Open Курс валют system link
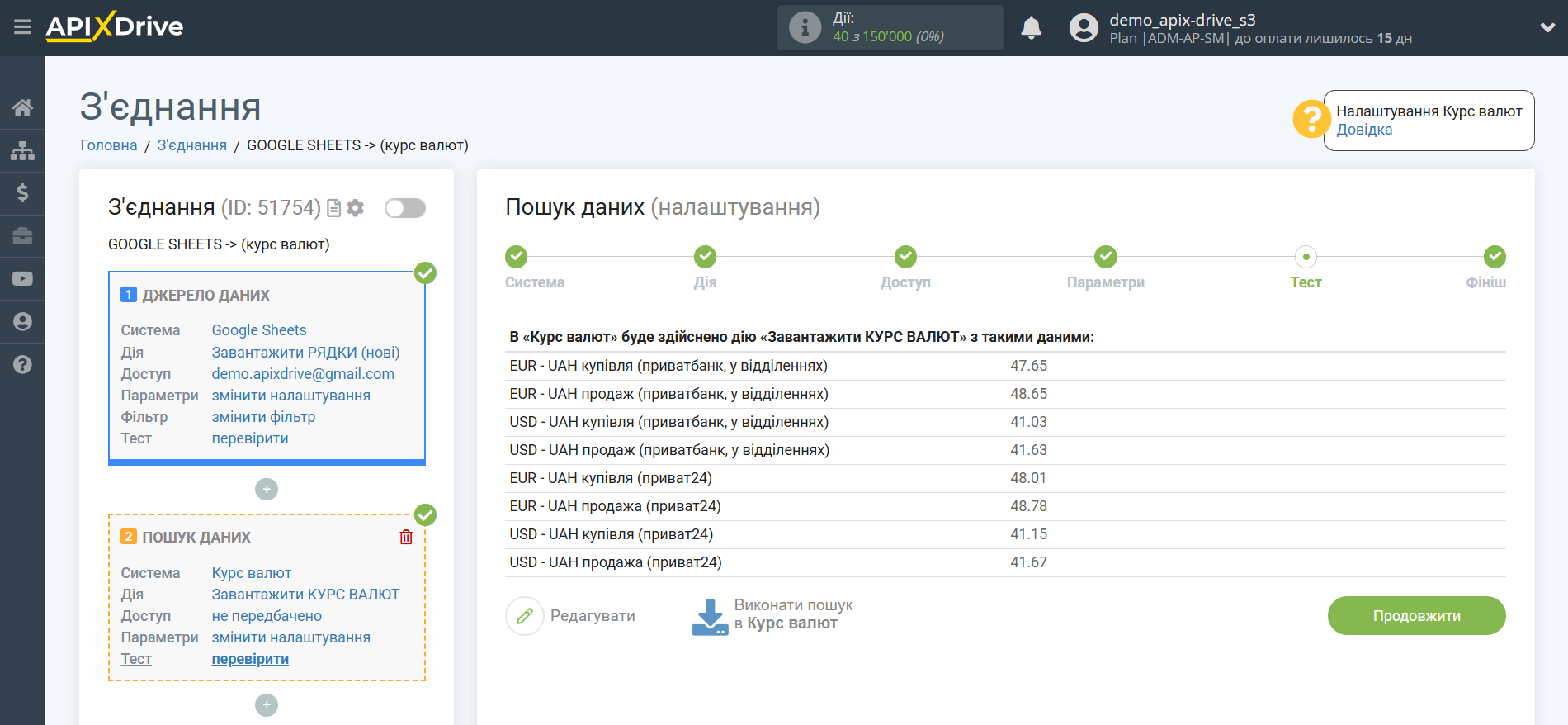This screenshot has height=725, width=1568. coord(252,573)
